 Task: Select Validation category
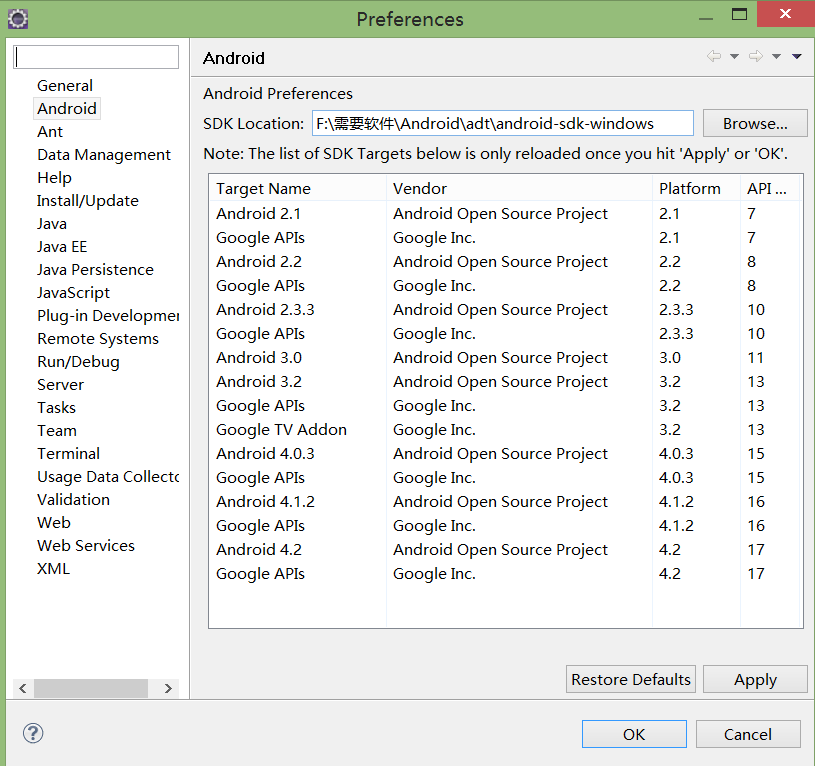click(73, 499)
